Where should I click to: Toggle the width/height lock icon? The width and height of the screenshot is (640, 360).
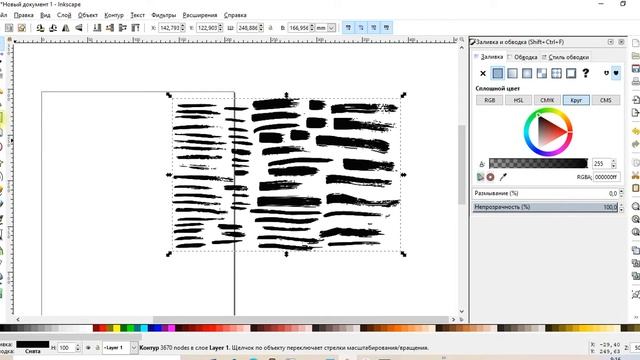(270, 28)
